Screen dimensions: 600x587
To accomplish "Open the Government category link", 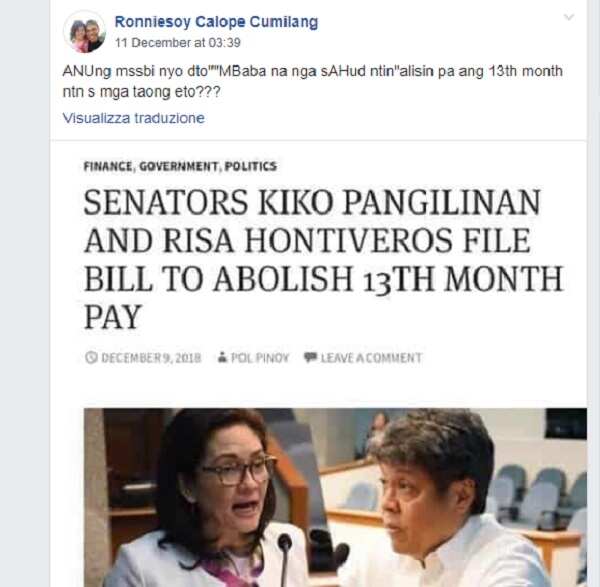I will [179, 166].
